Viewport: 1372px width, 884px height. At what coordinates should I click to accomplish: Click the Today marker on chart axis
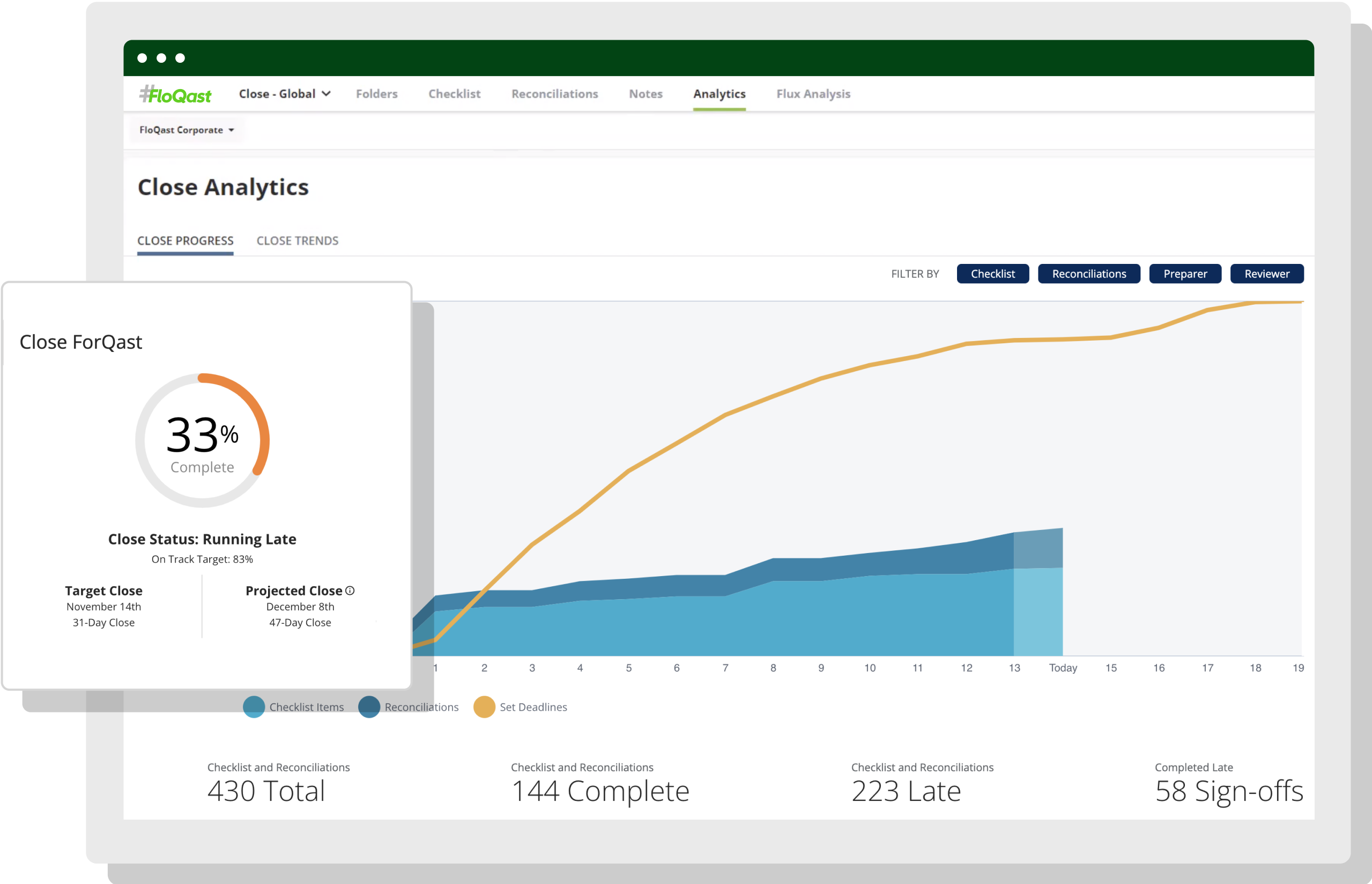point(1062,668)
